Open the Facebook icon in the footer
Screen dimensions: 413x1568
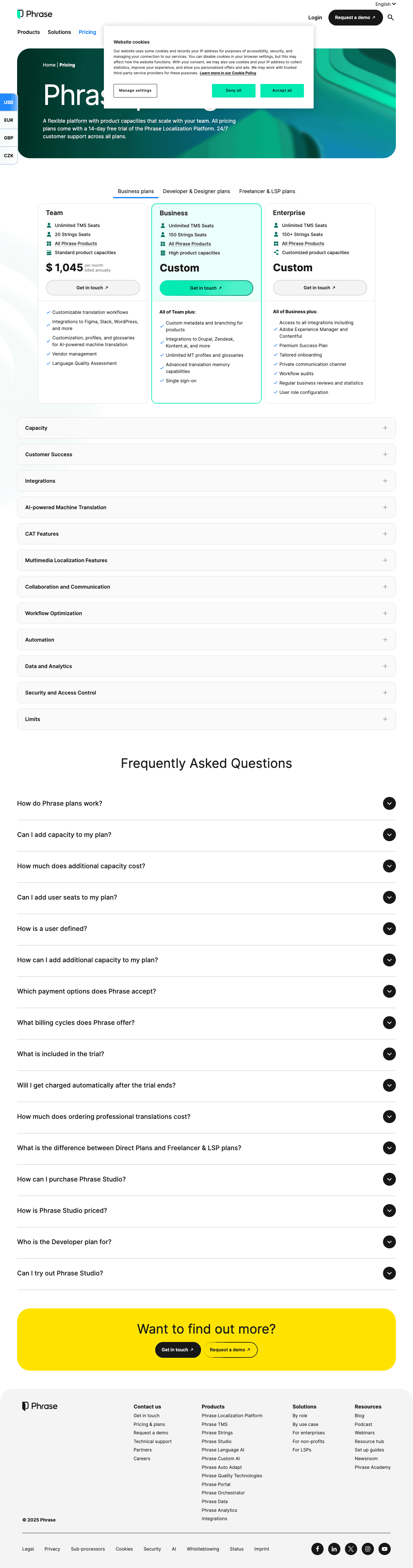317,1549
